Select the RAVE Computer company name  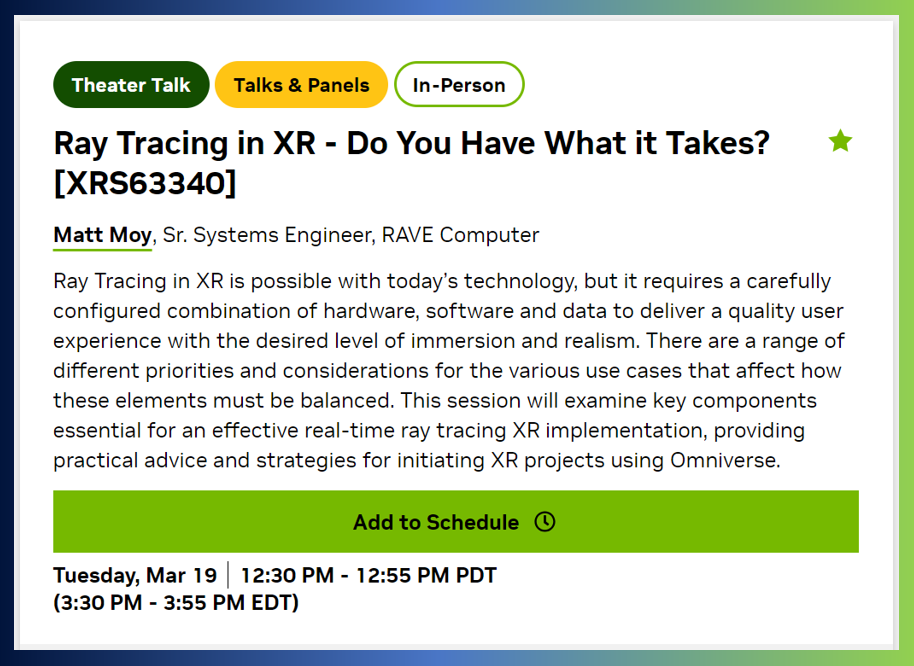[x=461, y=234]
